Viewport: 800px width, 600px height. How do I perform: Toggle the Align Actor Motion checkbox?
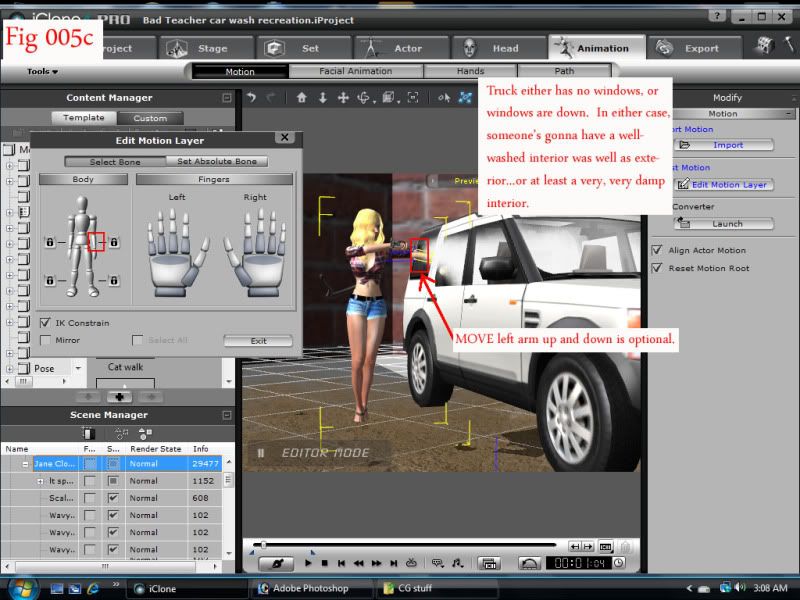pyautogui.click(x=657, y=250)
